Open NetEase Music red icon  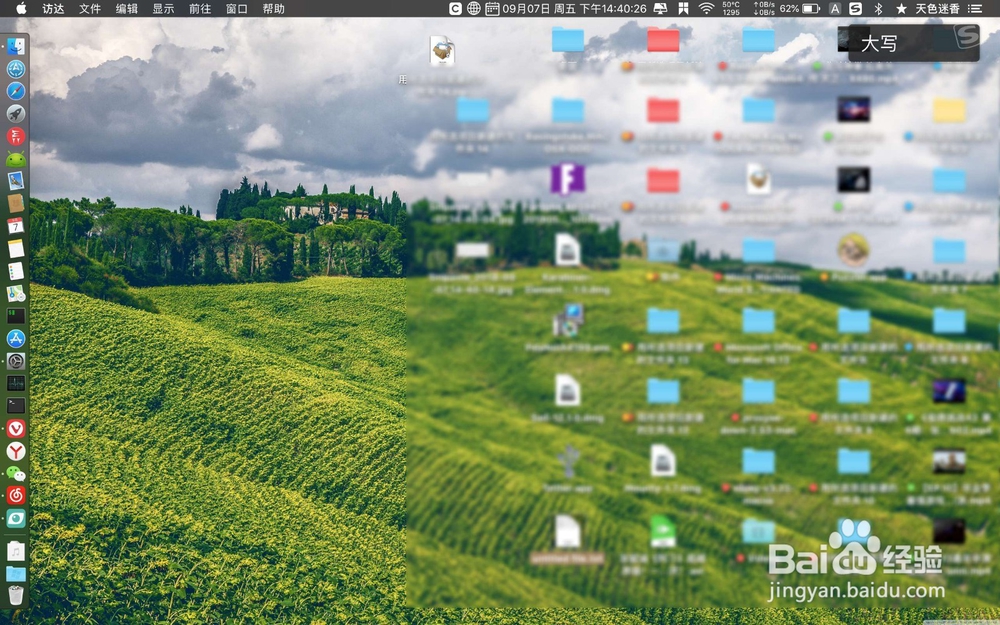(16, 496)
